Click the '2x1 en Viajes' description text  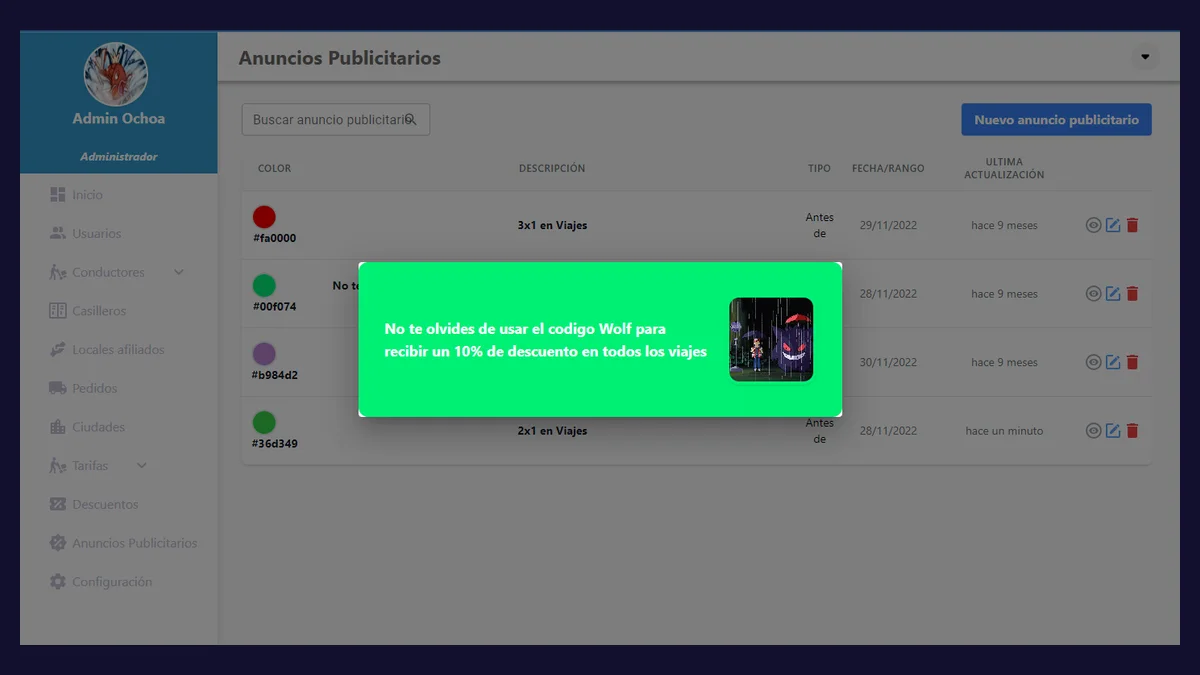[552, 431]
